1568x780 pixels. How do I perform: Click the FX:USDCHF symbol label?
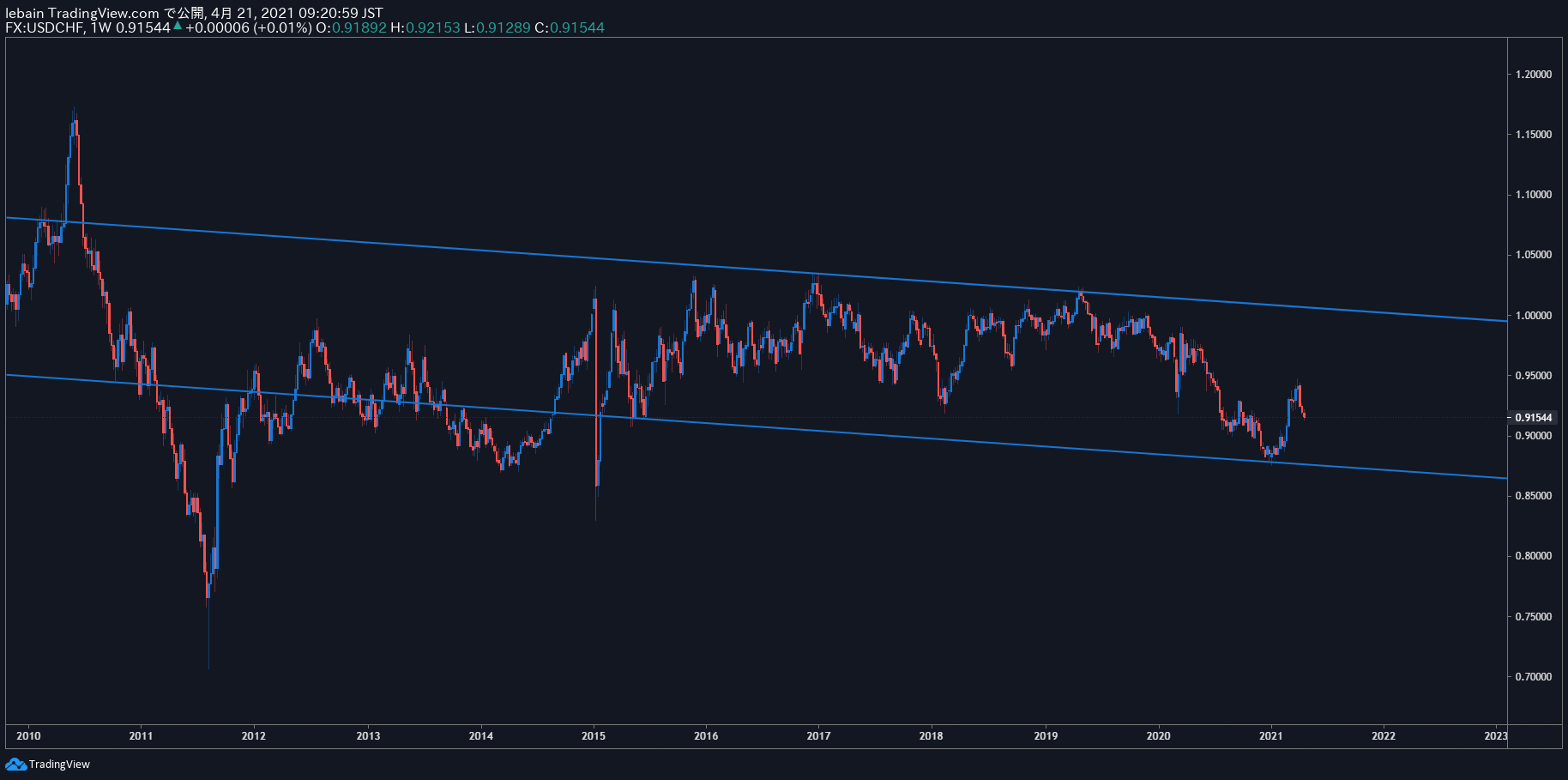tap(44, 27)
